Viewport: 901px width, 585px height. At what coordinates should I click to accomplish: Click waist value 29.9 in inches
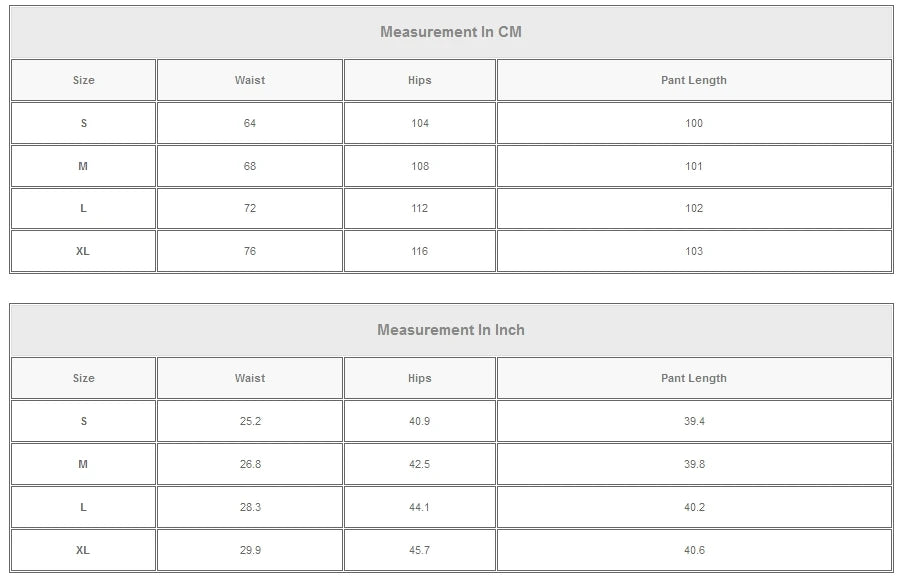(x=250, y=550)
